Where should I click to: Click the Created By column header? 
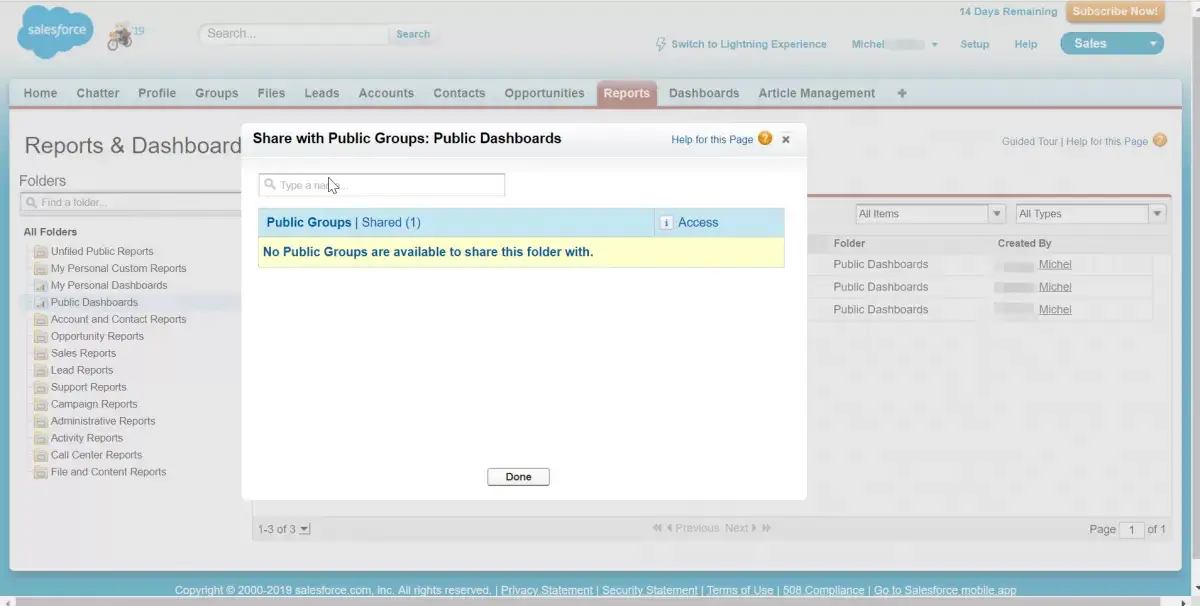pyautogui.click(x=1025, y=244)
